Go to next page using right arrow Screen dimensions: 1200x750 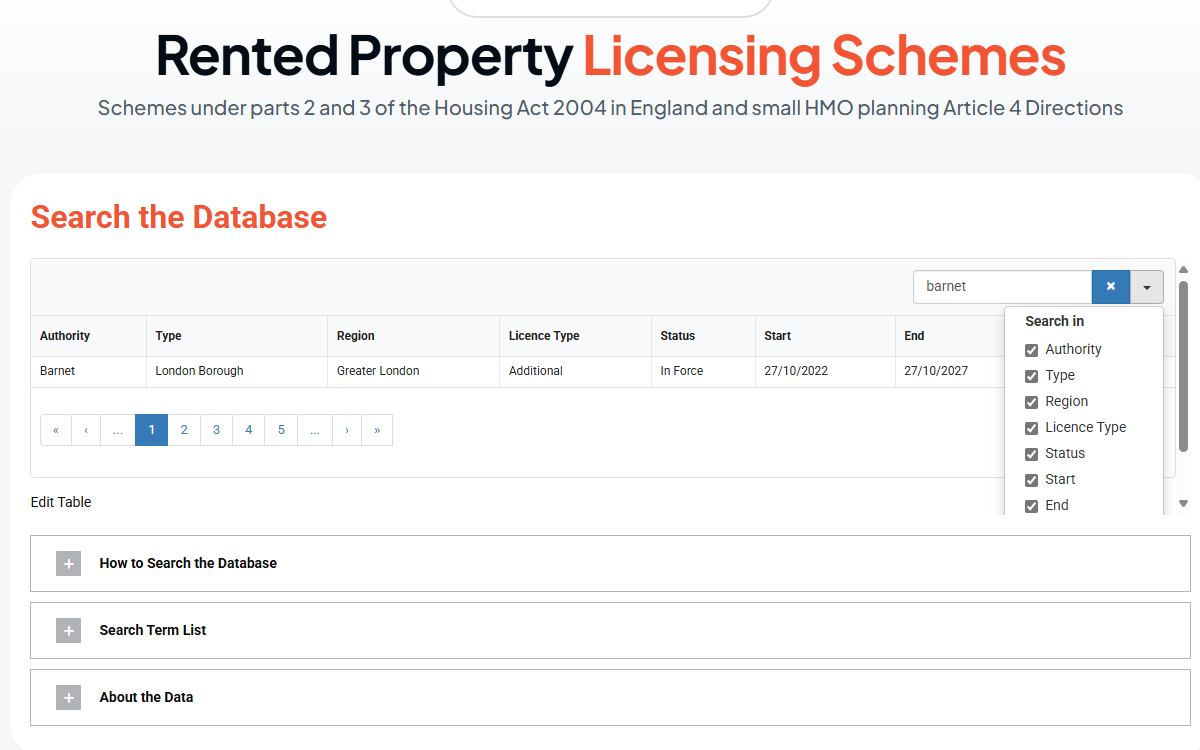tap(346, 430)
